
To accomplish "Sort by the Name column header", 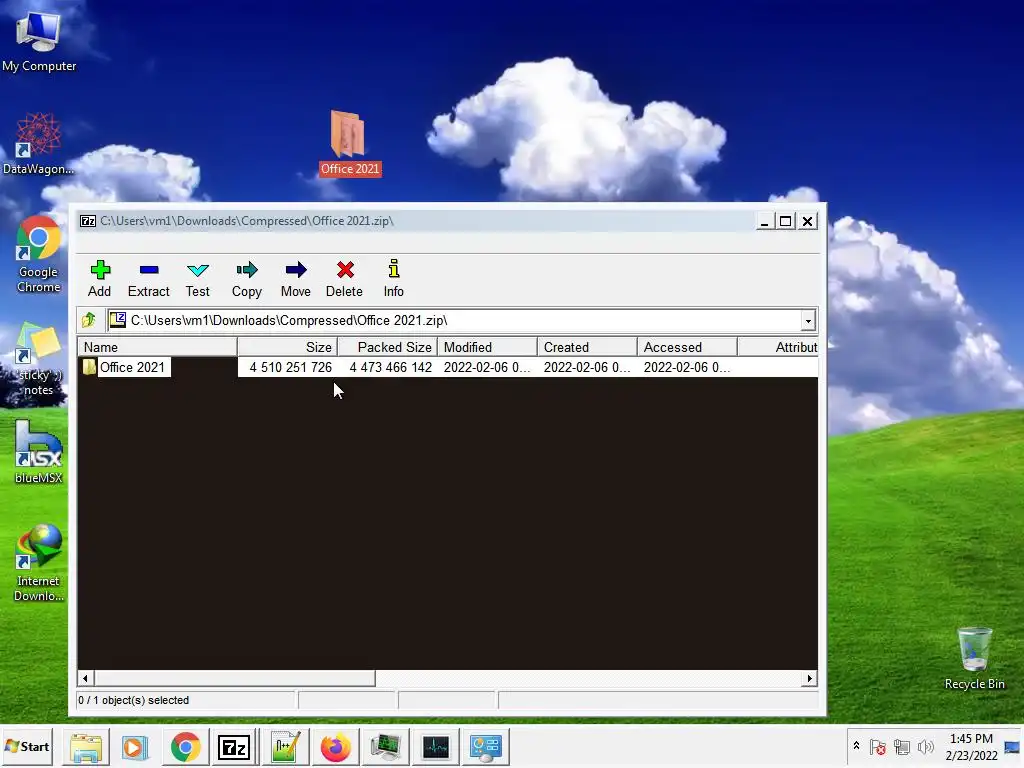I will click(x=157, y=347).
